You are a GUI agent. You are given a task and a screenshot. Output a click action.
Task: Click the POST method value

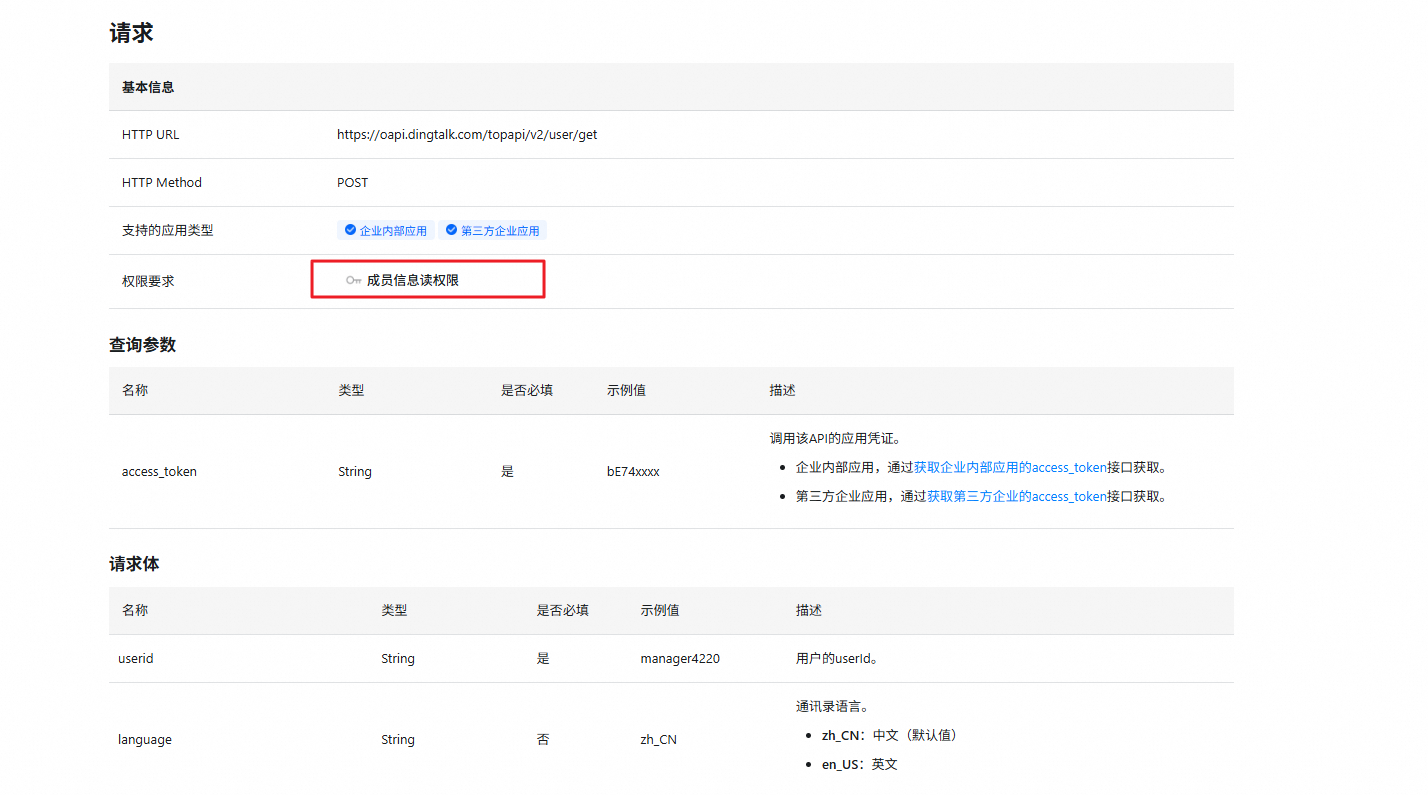click(352, 183)
